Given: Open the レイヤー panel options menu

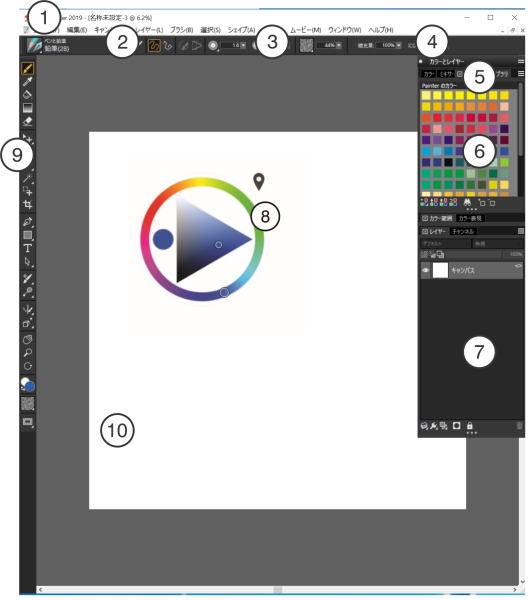Looking at the screenshot, I should coord(521,231).
